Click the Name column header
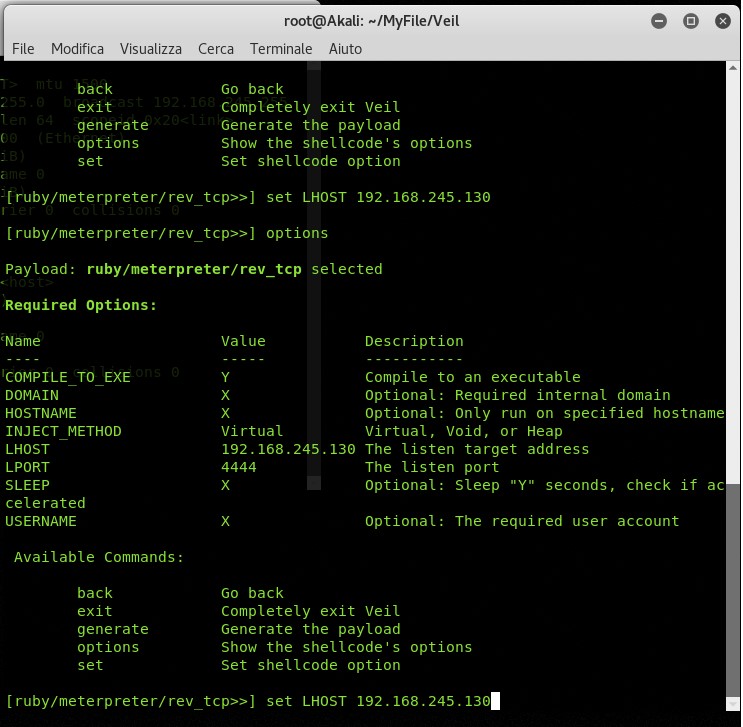The height and width of the screenshot is (727, 743). pos(23,341)
